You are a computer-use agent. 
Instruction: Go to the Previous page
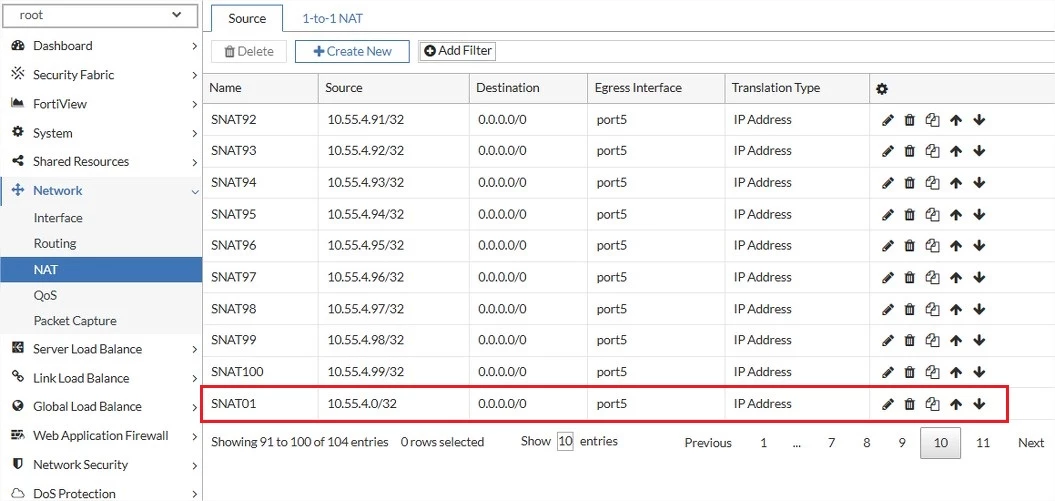tap(708, 442)
